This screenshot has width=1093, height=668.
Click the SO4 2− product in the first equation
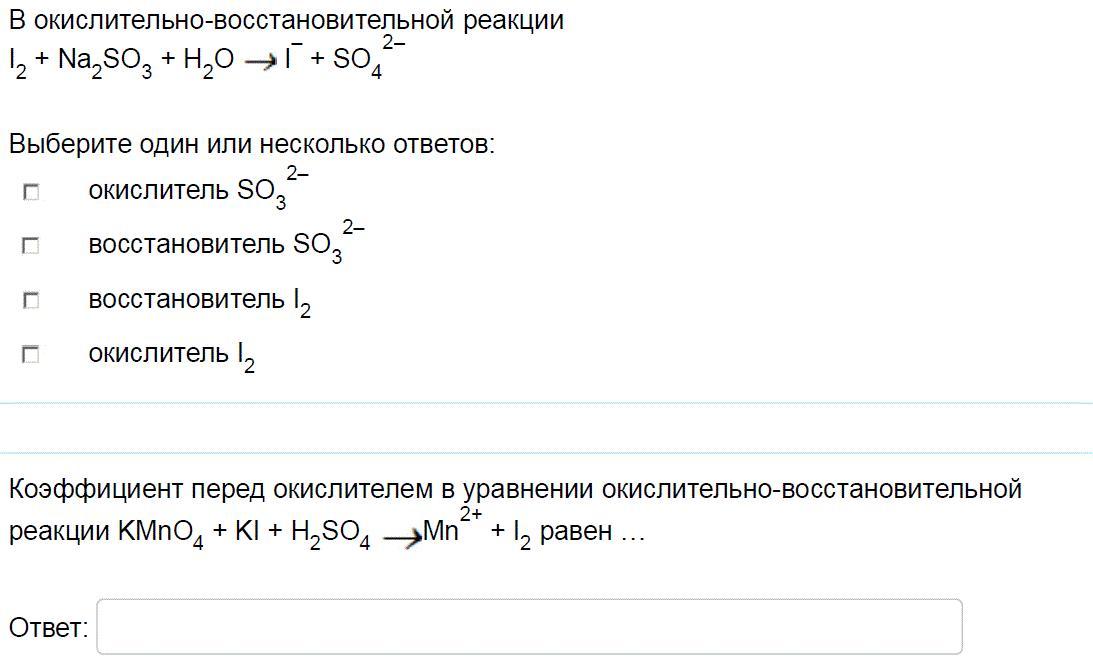pos(369,57)
